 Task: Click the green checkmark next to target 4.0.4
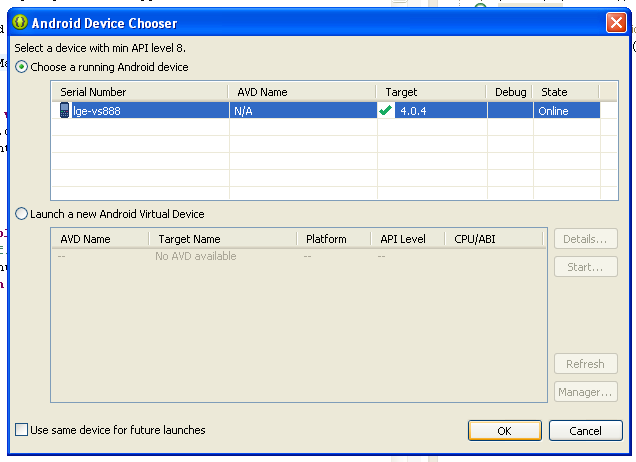click(385, 110)
